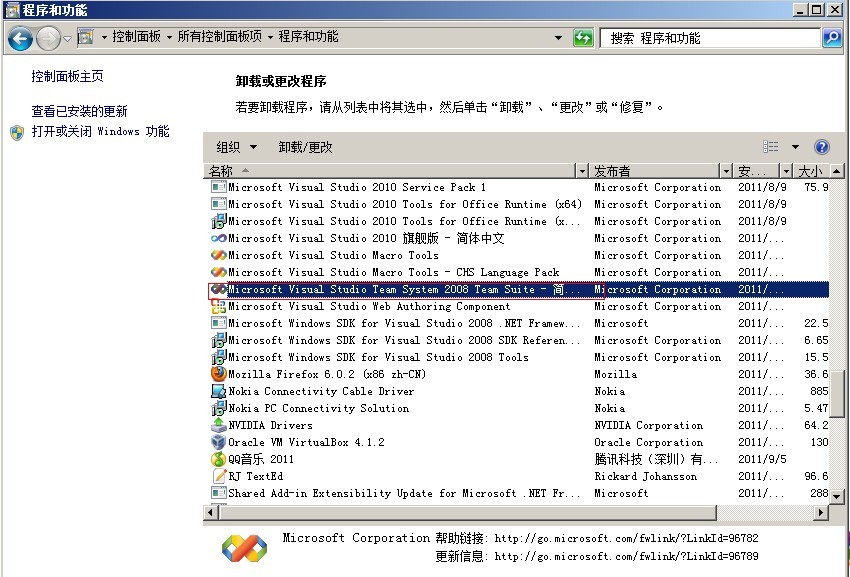Click the Mozilla Firefox 6.0.2 program icon
The width and height of the screenshot is (850, 577).
click(x=218, y=374)
